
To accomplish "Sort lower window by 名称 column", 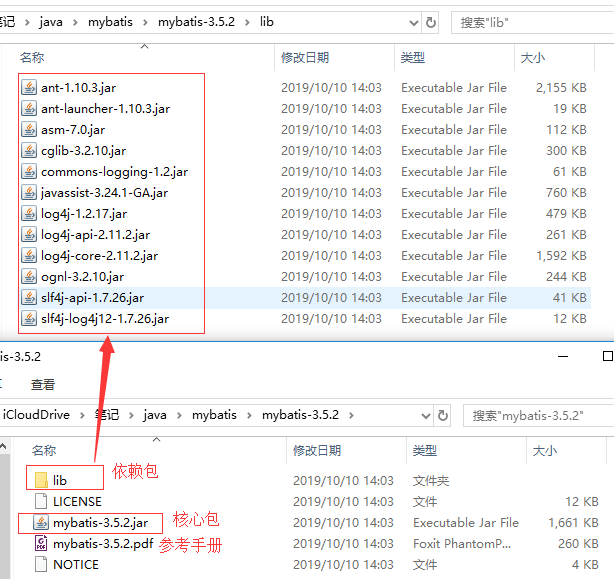I will point(44,450).
